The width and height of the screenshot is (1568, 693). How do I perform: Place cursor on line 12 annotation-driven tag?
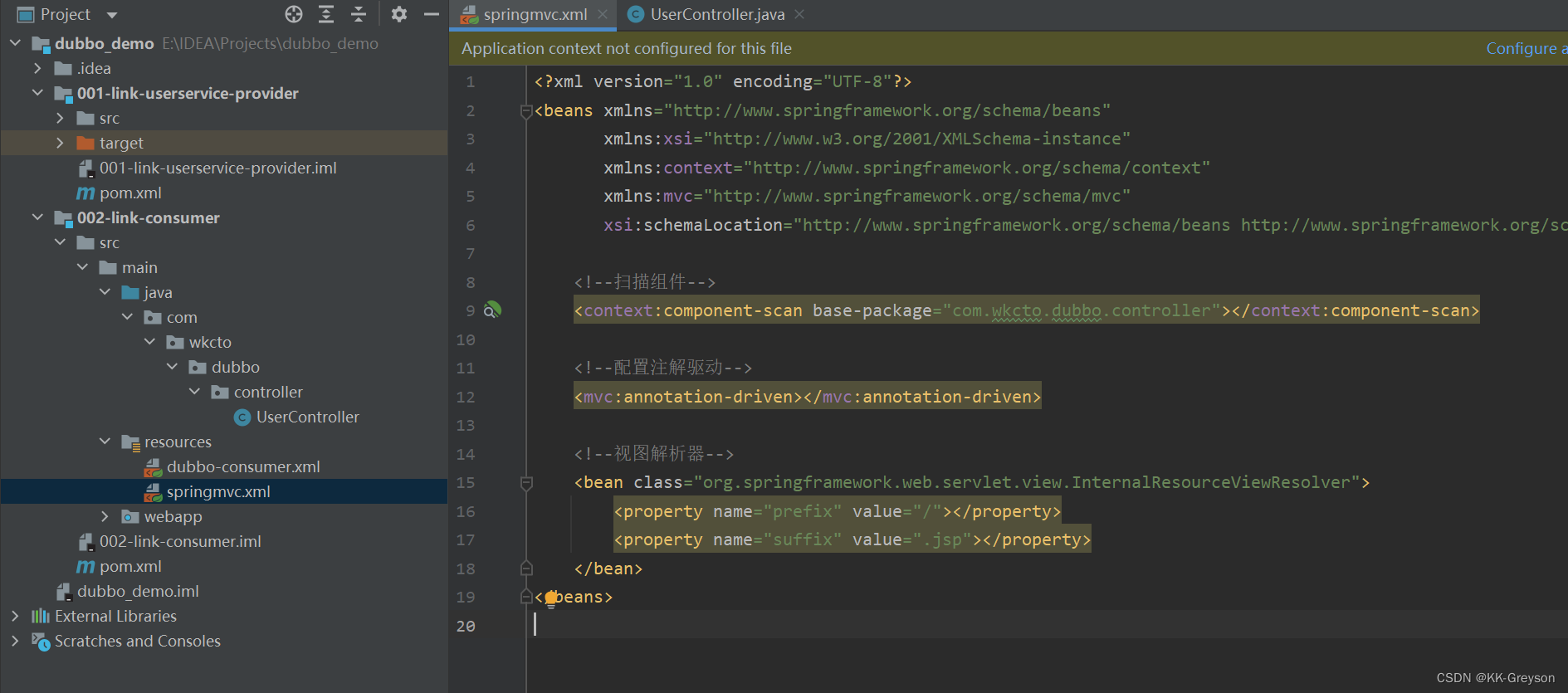click(807, 397)
